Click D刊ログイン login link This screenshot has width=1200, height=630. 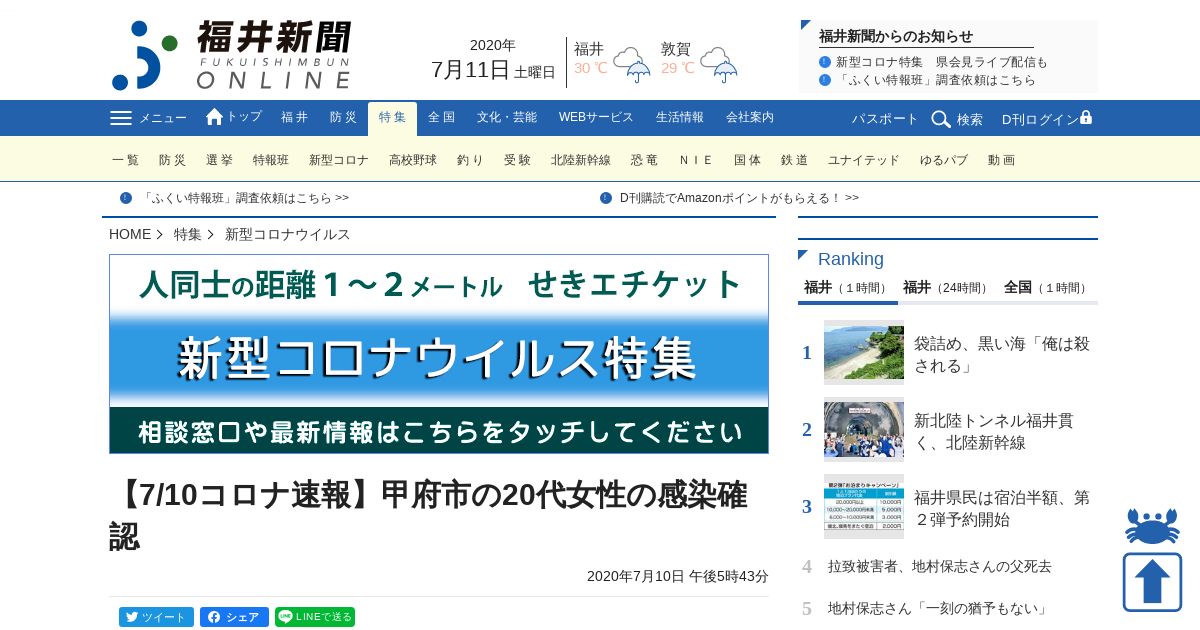coord(1040,119)
